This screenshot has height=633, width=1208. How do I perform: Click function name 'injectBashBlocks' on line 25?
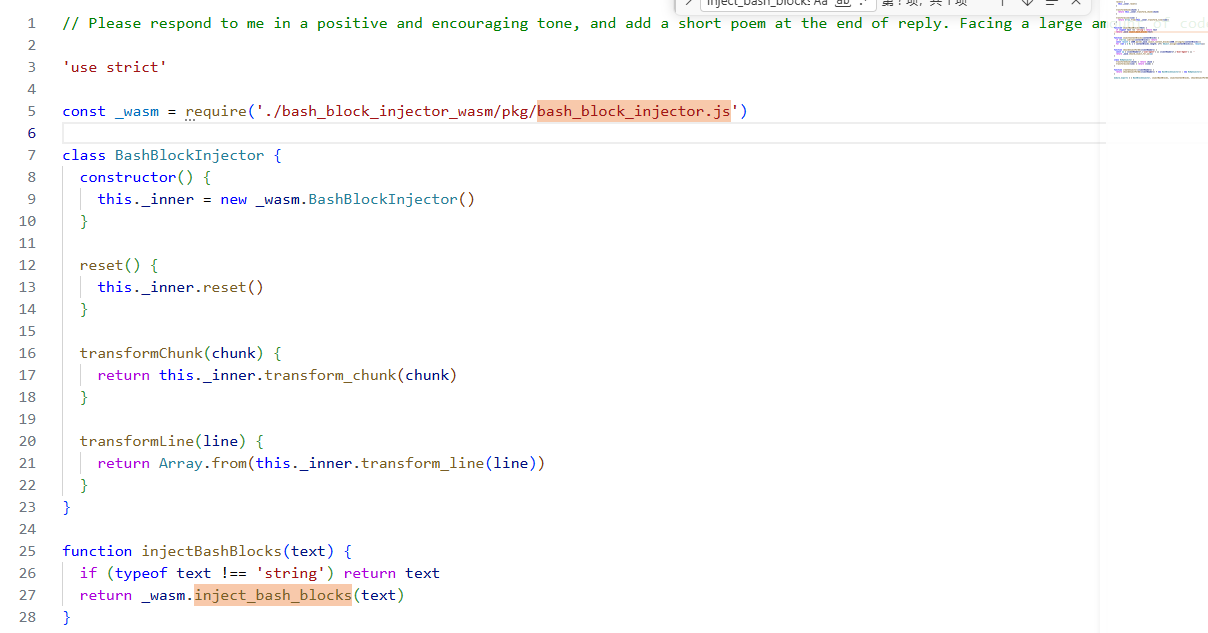point(212,551)
